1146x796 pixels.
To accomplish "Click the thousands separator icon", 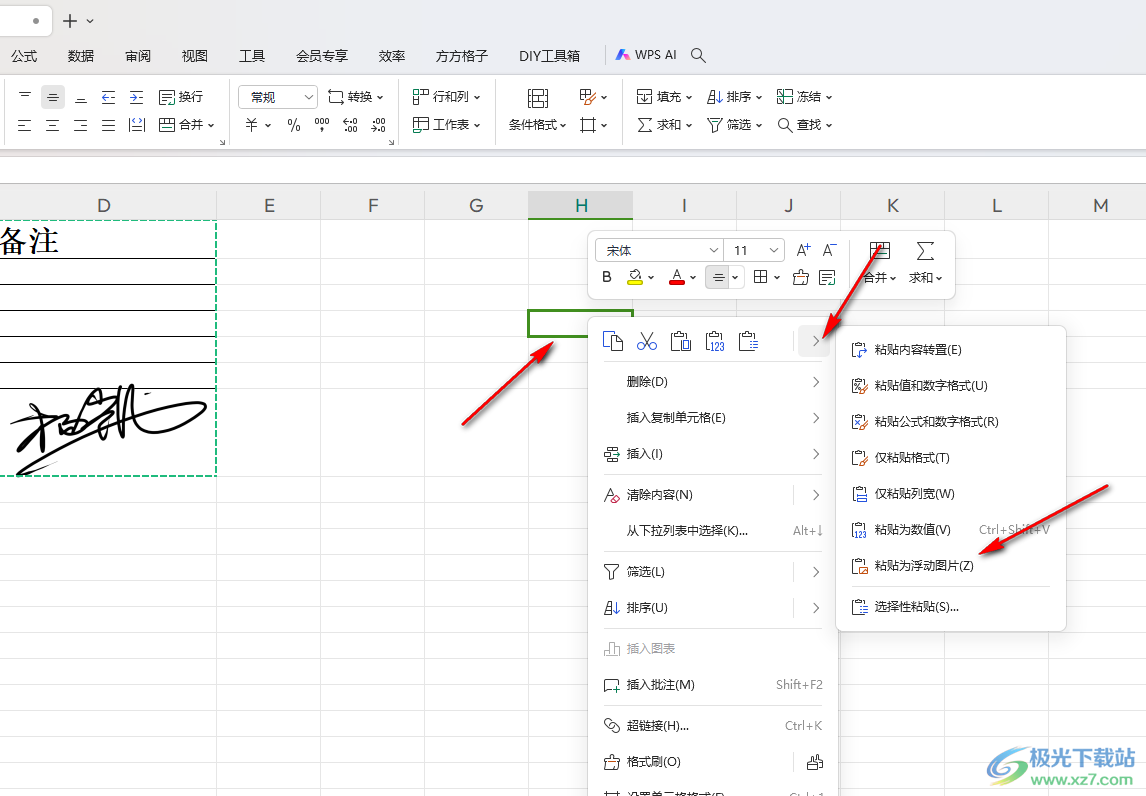I will pyautogui.click(x=322, y=125).
